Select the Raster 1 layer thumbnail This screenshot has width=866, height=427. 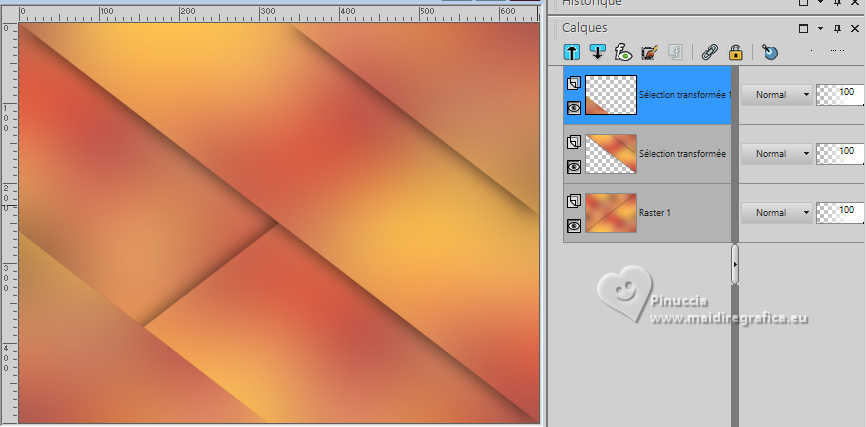tap(611, 213)
